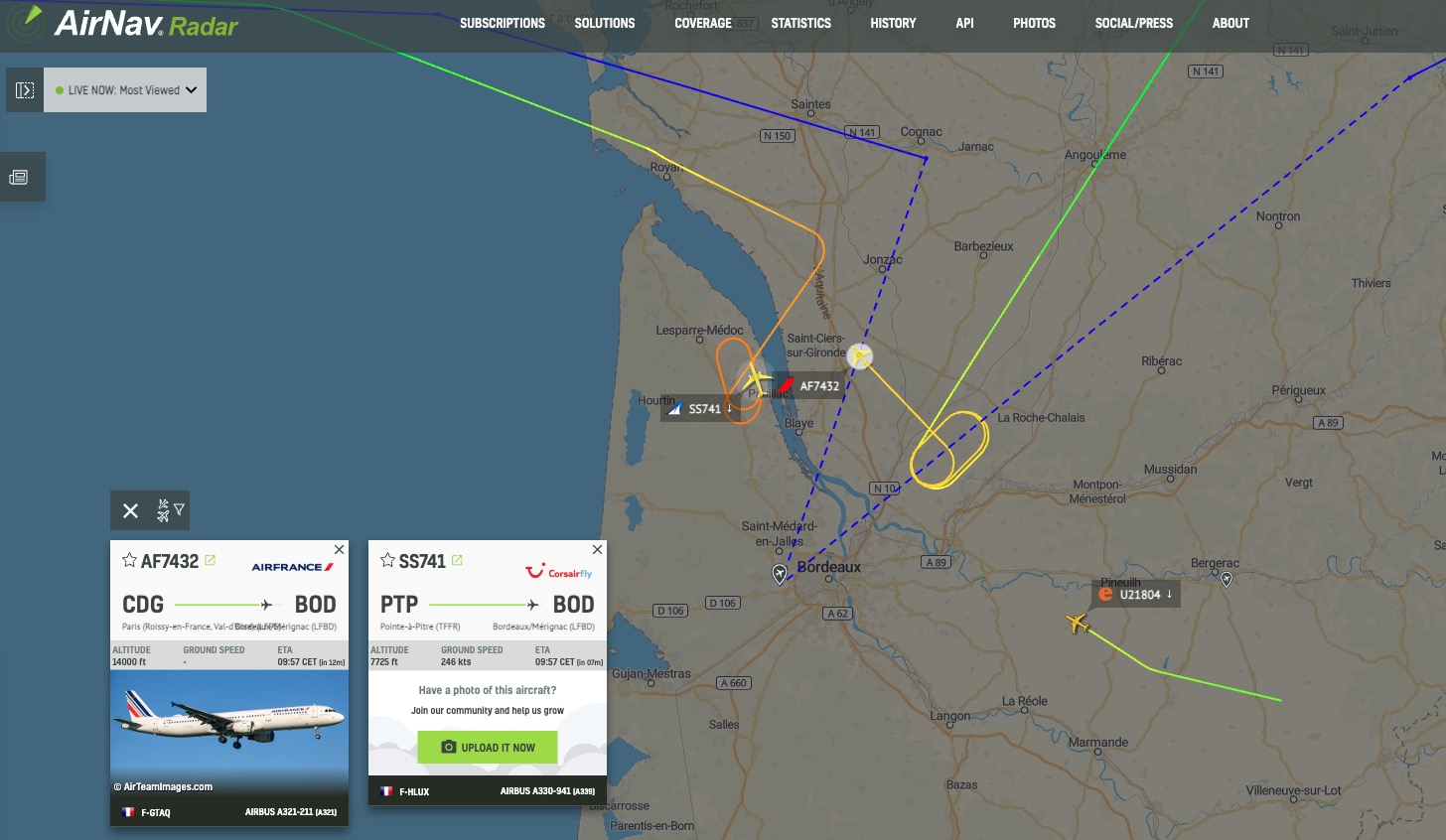Open the About menu
Screen dimensions: 1446x840
(x=1230, y=23)
